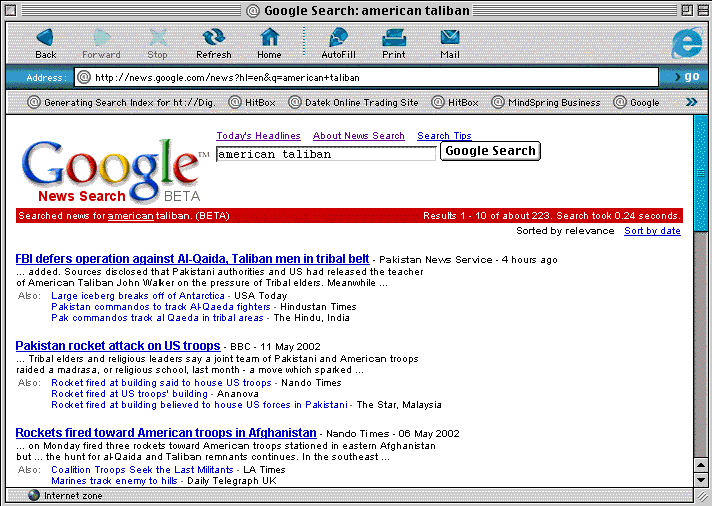Open Pak commandos track al Qaeda story

(x=157, y=317)
